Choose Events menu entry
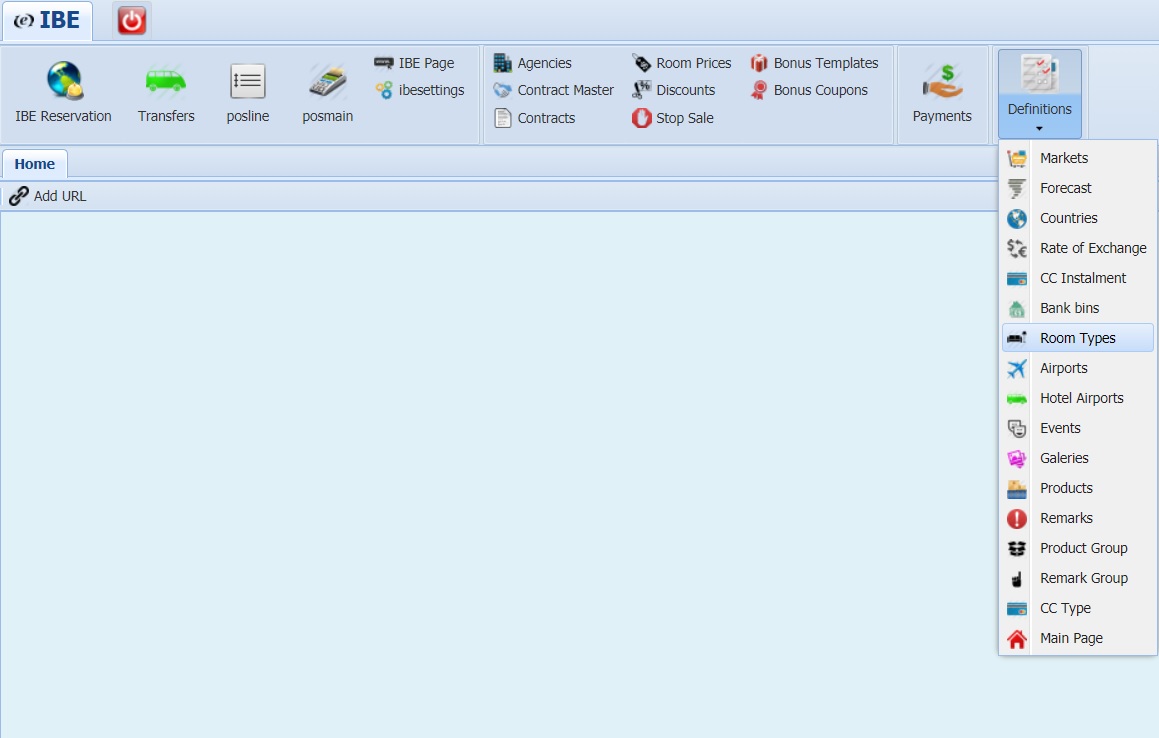The height and width of the screenshot is (738, 1159). click(1078, 428)
